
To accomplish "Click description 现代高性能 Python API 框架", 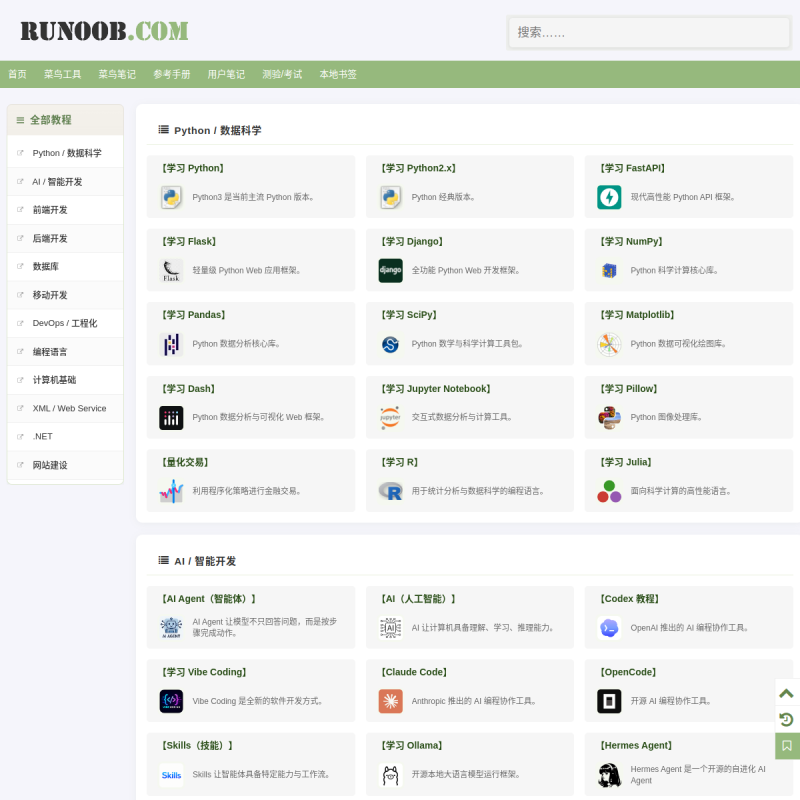I will click(683, 197).
